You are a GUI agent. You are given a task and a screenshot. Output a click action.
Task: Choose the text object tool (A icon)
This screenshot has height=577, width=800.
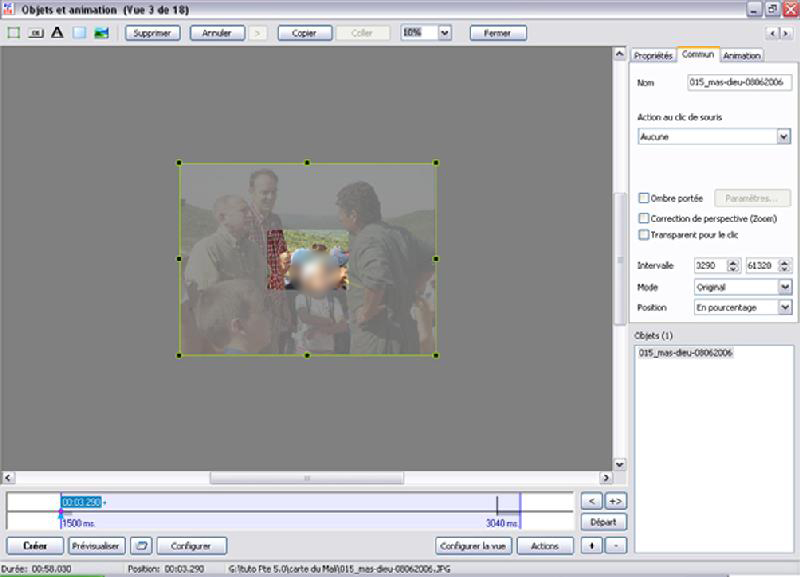[57, 33]
